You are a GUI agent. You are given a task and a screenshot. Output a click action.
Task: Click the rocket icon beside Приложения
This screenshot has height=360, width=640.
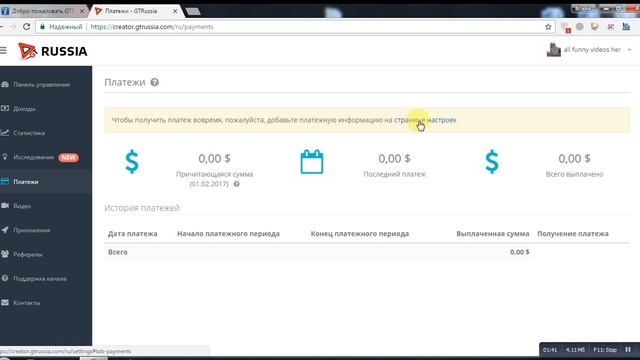click(5, 230)
